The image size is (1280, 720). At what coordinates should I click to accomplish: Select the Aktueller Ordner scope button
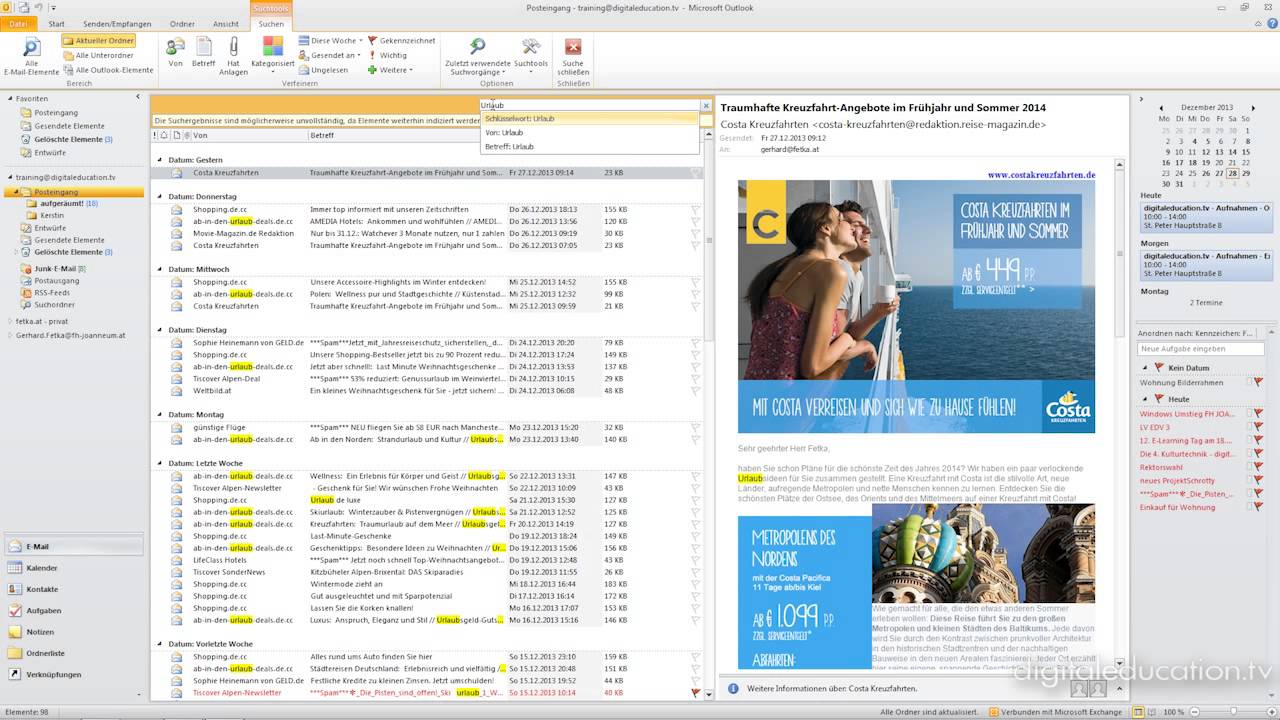point(99,41)
